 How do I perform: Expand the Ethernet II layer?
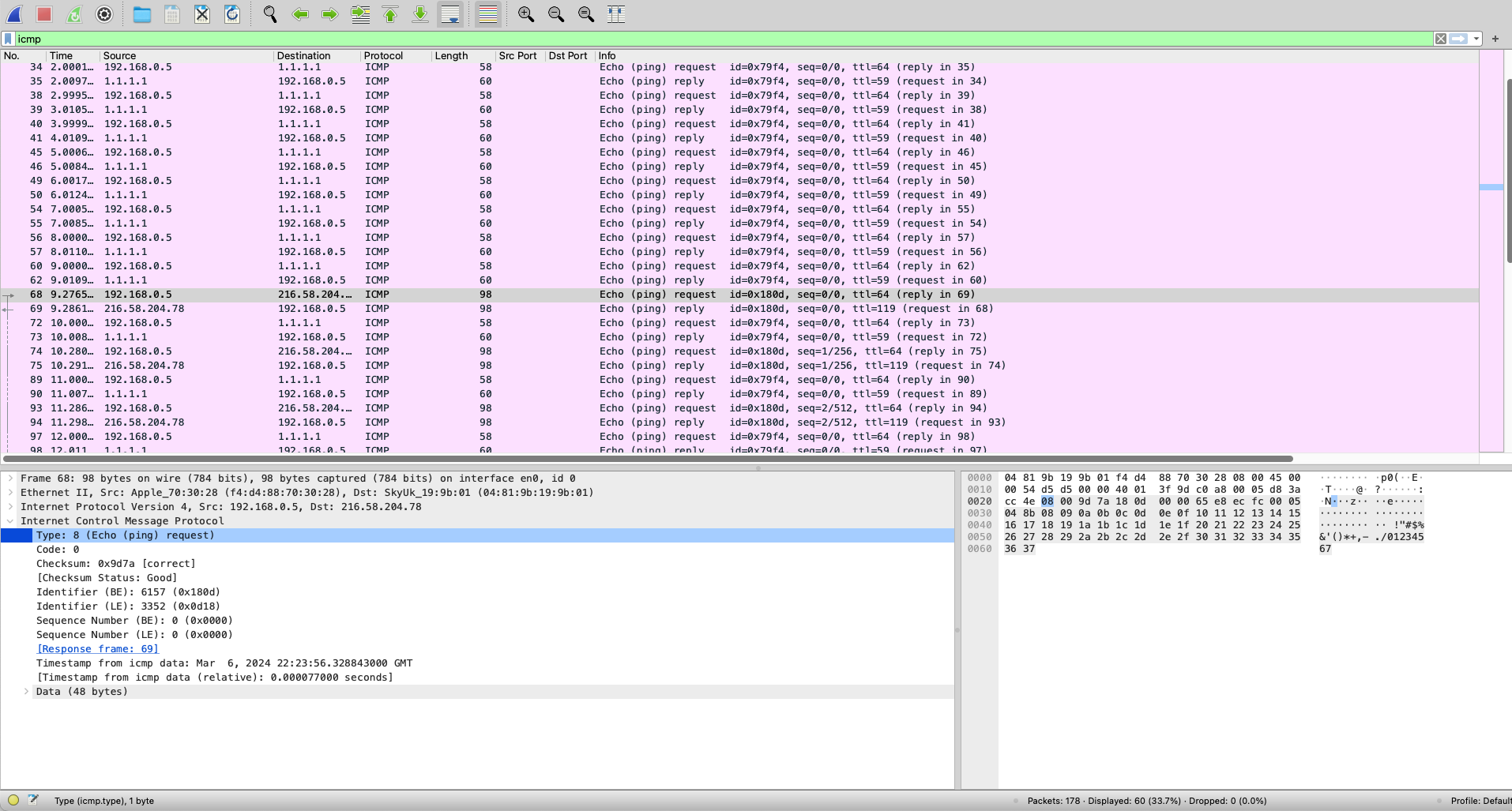[10, 492]
